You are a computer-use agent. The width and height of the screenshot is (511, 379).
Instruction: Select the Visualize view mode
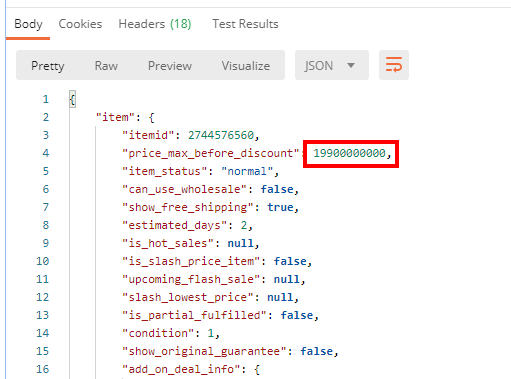coord(246,66)
